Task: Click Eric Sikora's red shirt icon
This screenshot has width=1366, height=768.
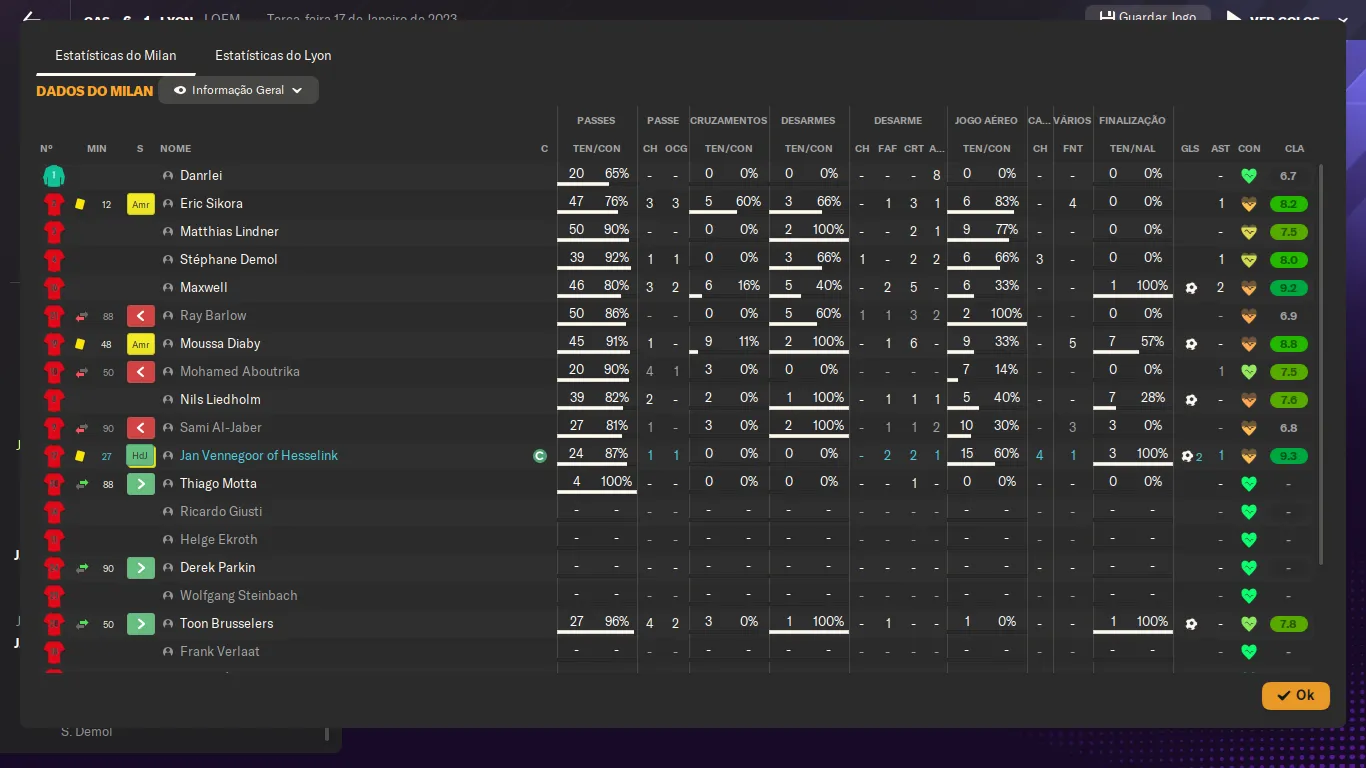Action: click(54, 204)
